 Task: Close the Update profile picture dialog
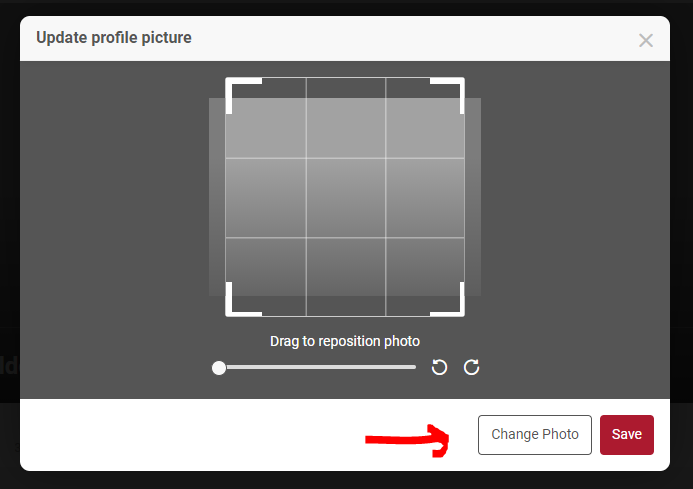[646, 40]
